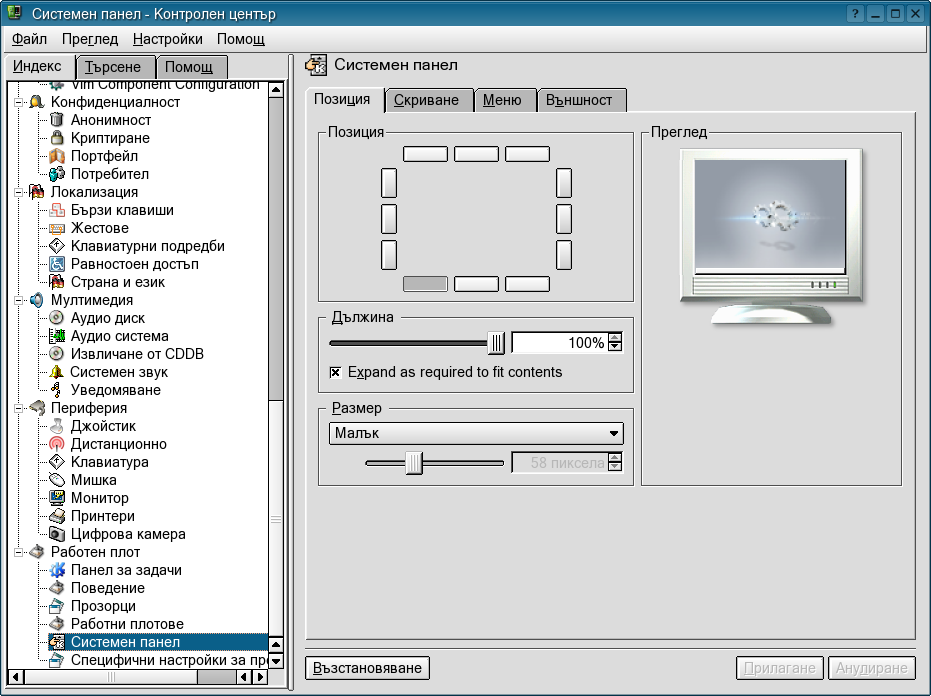
Task: Toggle Expand as required to fit contents
Action: point(336,373)
